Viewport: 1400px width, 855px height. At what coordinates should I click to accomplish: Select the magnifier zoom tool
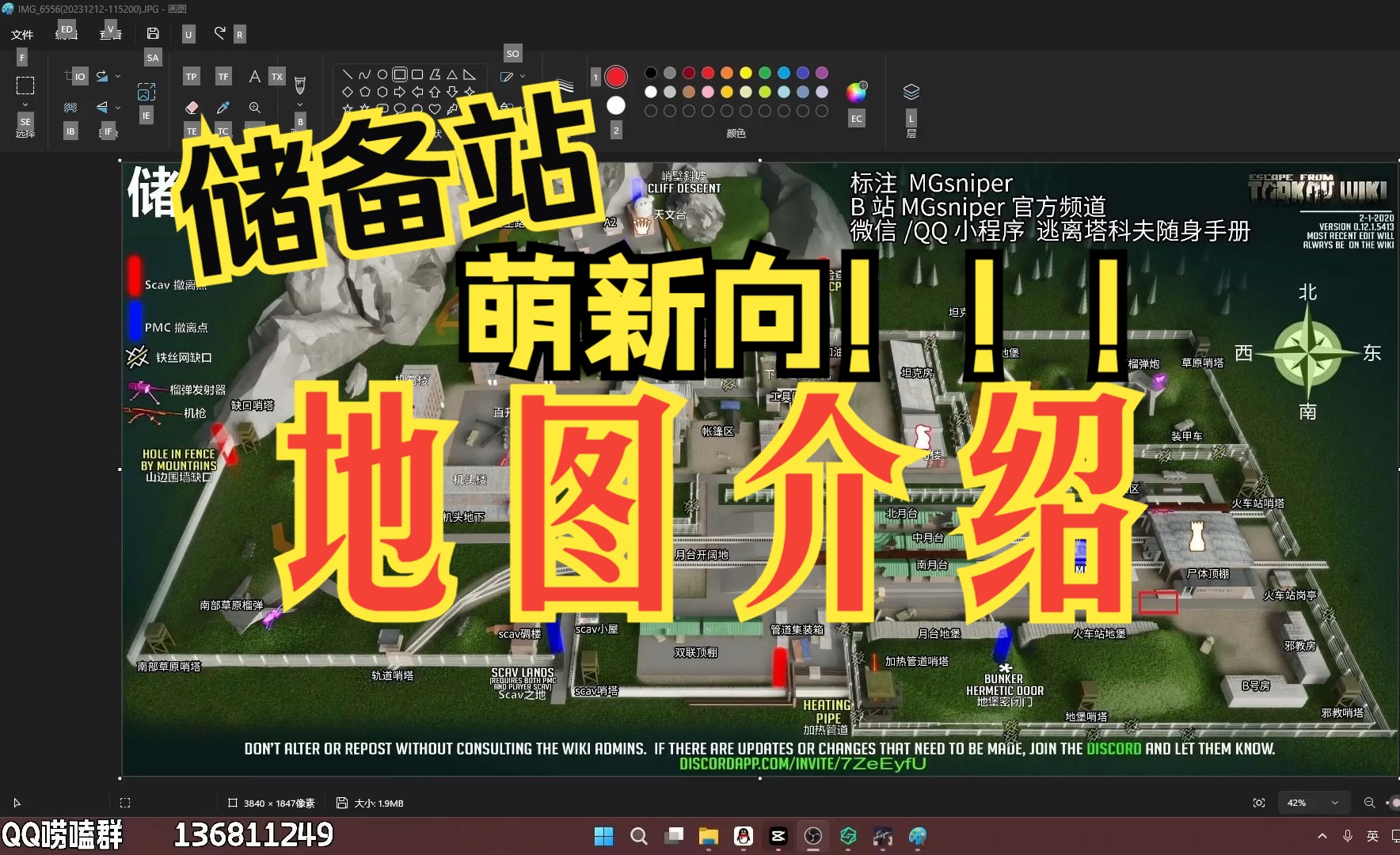(x=255, y=108)
